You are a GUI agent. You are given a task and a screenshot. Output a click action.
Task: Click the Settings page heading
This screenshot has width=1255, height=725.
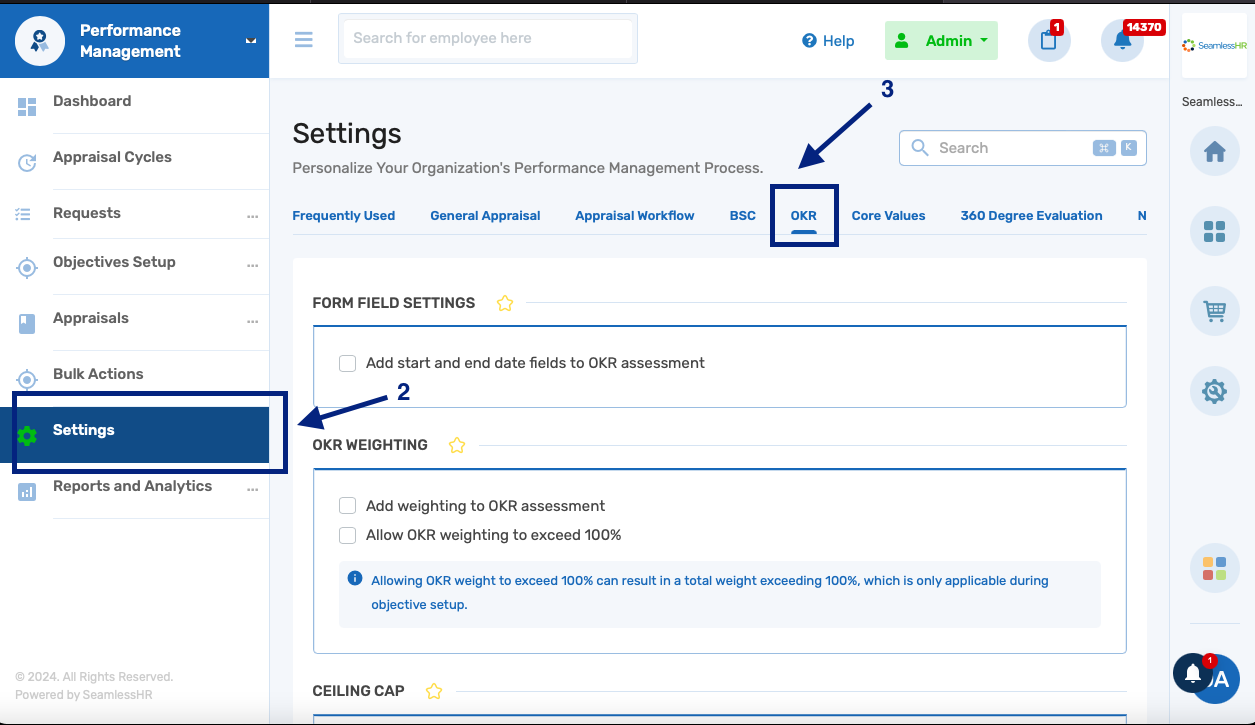[x=347, y=134]
